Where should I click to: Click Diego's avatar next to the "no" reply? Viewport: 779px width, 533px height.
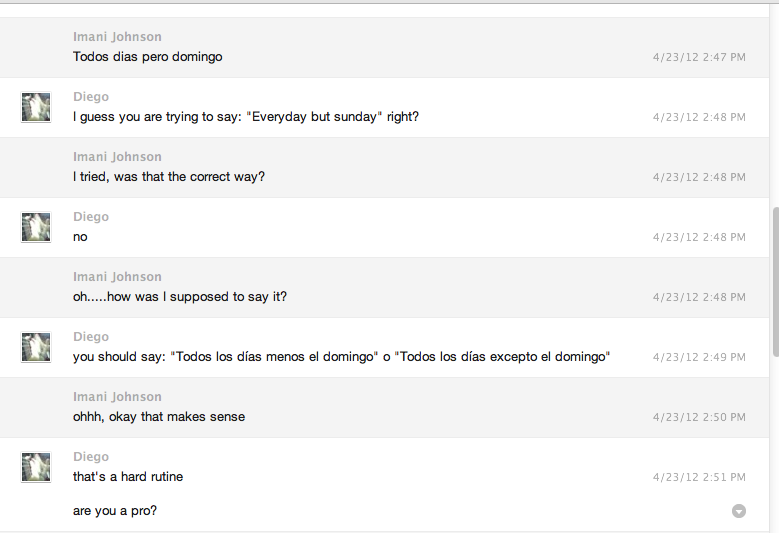point(36,227)
